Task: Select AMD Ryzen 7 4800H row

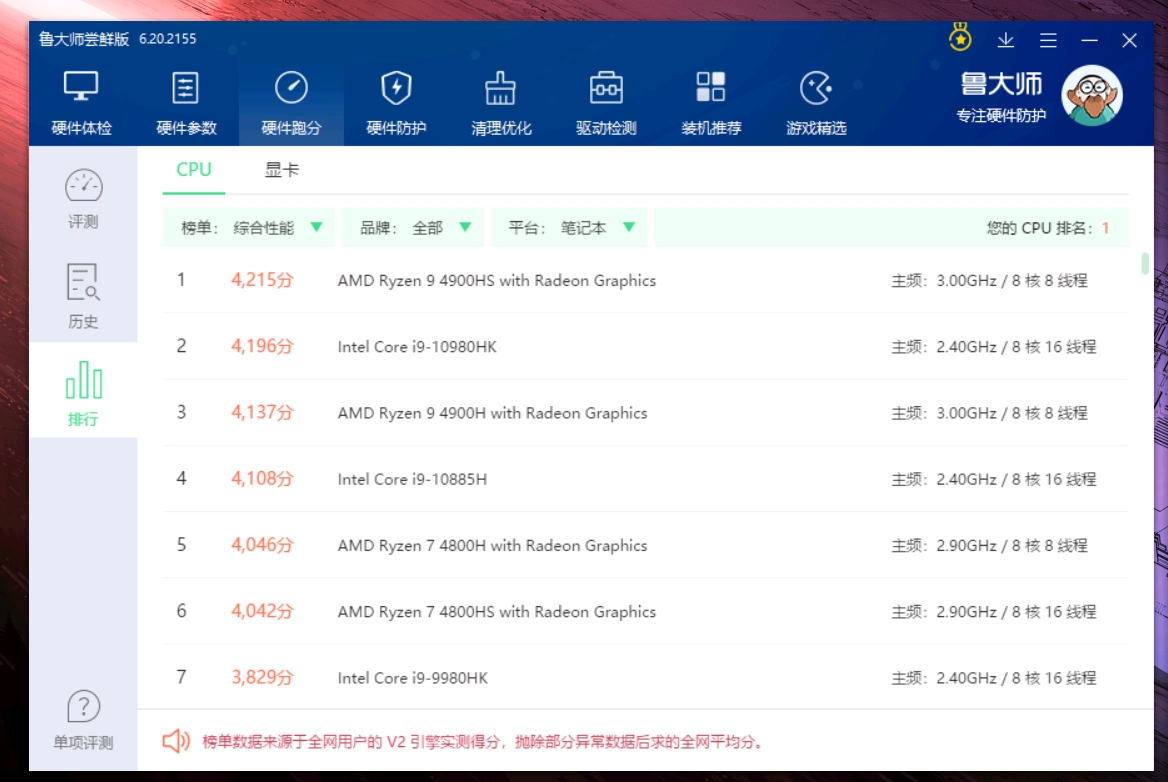Action: (646, 545)
